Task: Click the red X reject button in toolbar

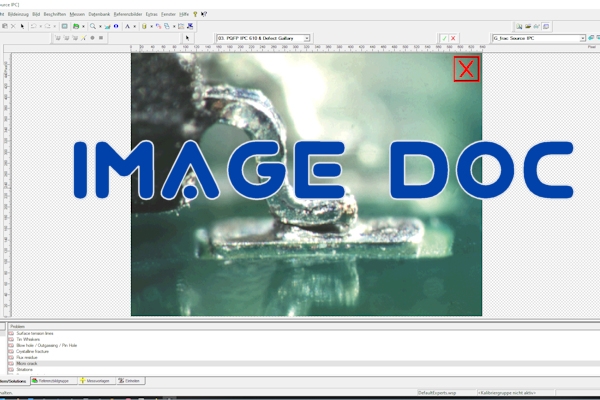Action: 453,38
